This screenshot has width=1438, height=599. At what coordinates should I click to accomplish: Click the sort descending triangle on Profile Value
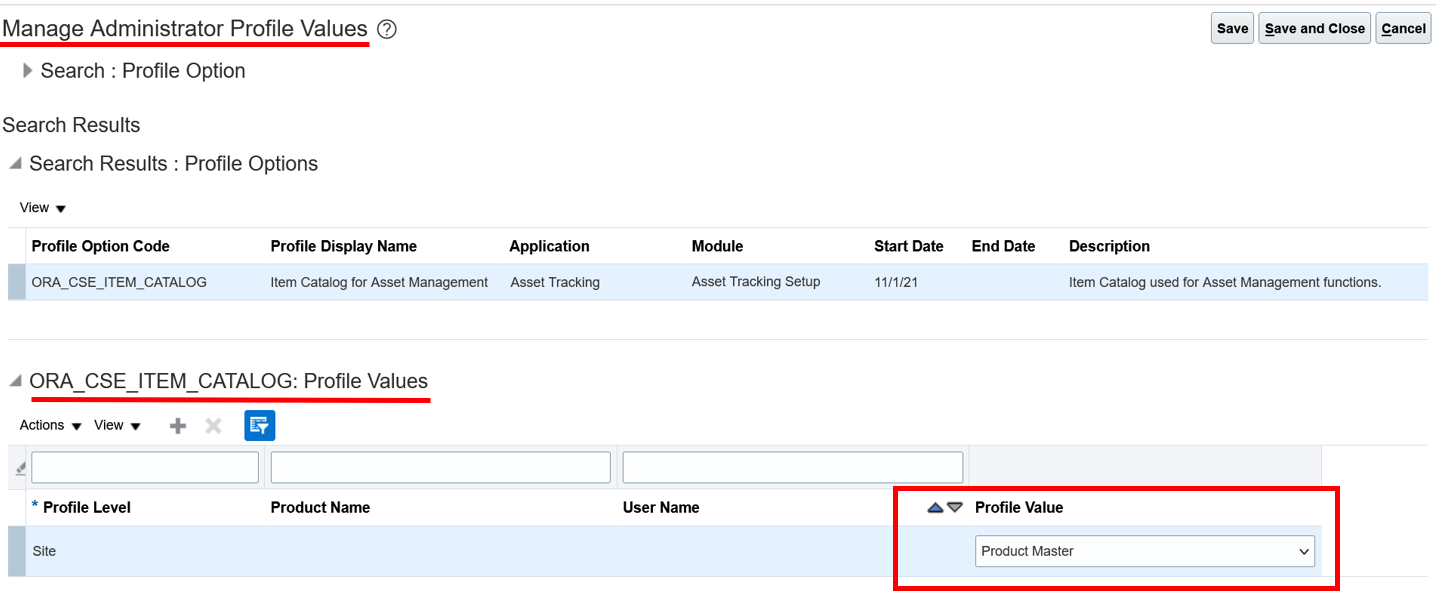coord(955,508)
